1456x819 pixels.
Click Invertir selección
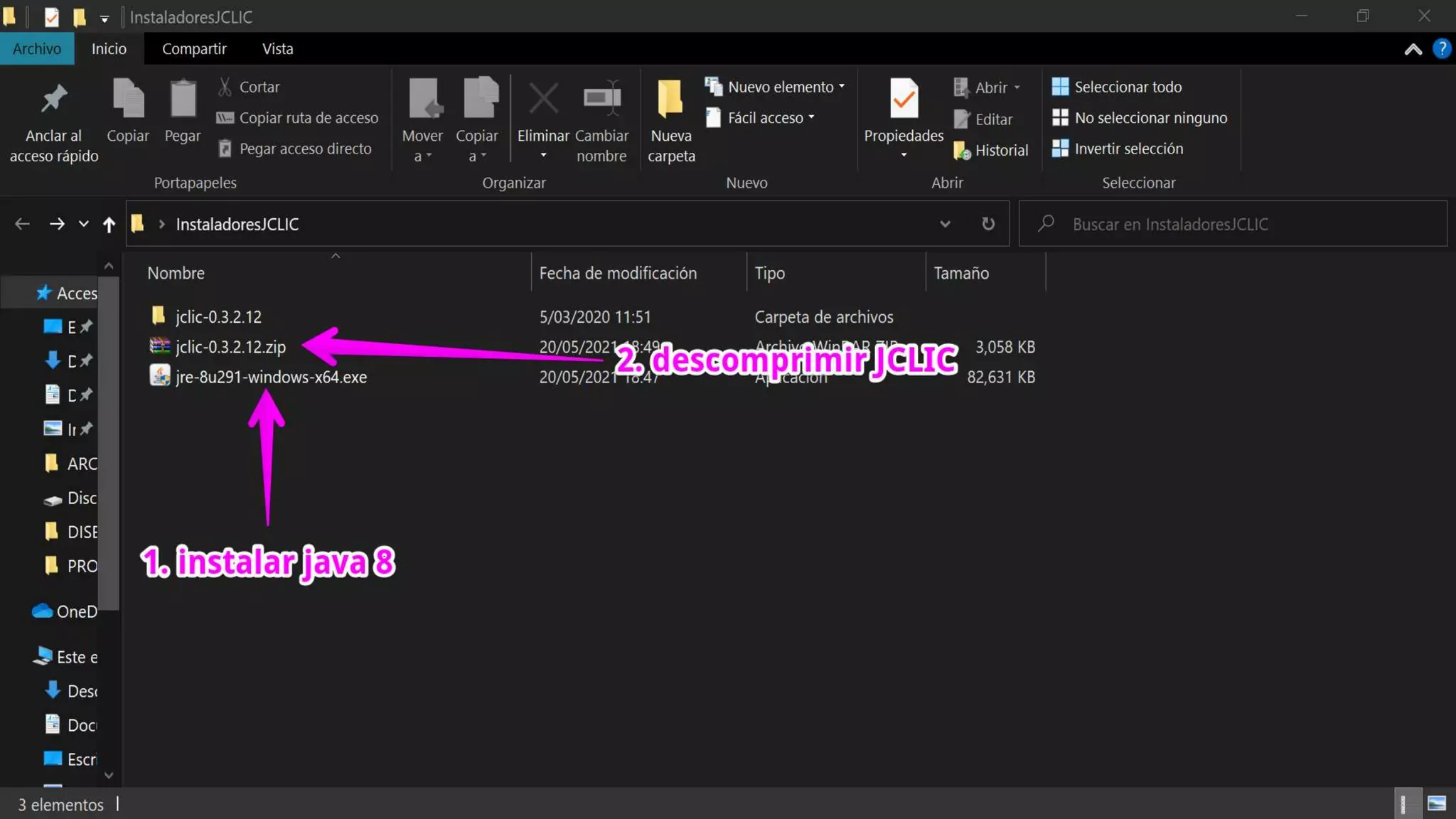(1128, 149)
